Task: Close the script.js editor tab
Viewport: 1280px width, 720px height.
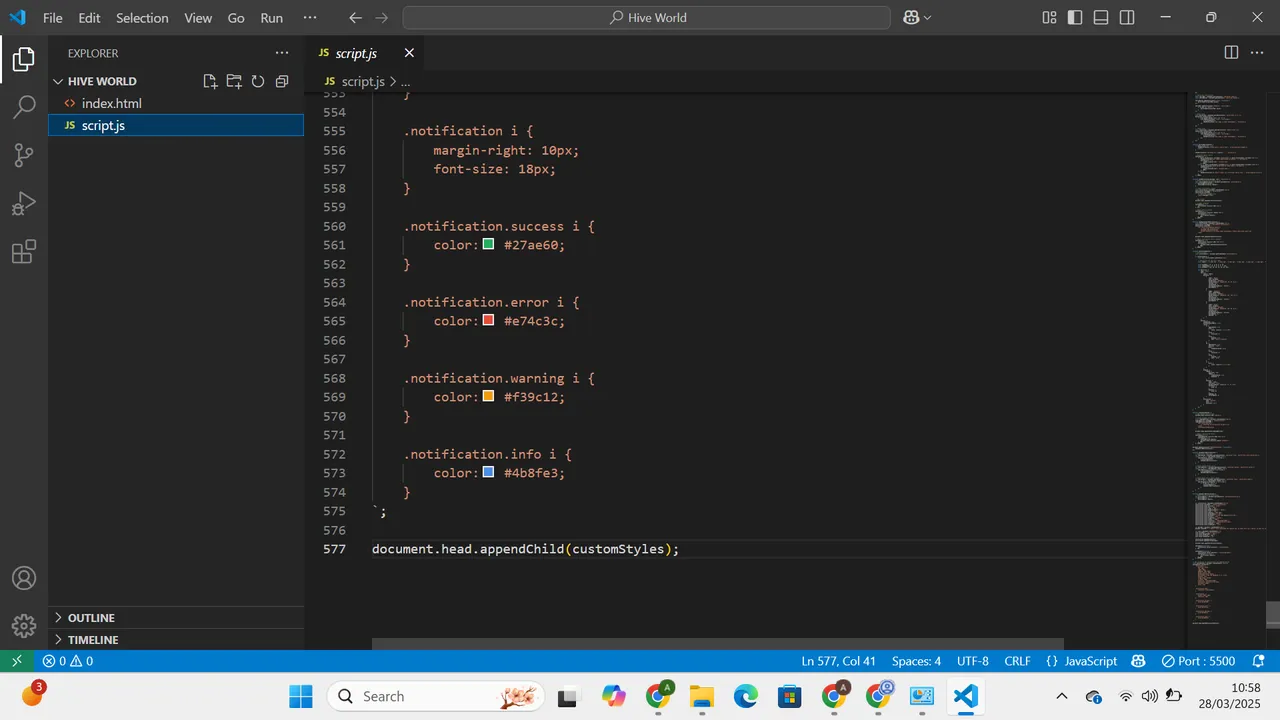Action: (409, 53)
